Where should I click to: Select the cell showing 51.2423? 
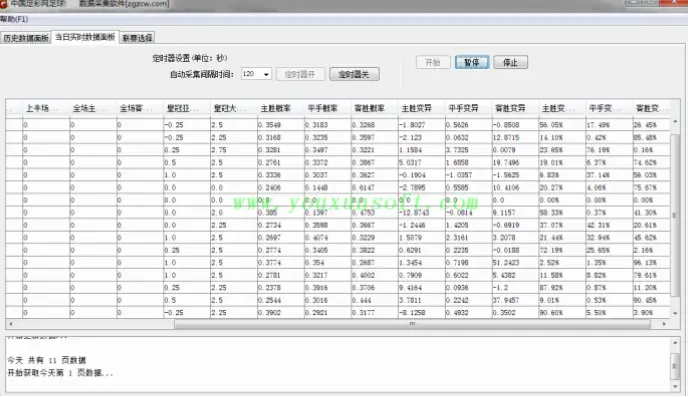coord(515,263)
